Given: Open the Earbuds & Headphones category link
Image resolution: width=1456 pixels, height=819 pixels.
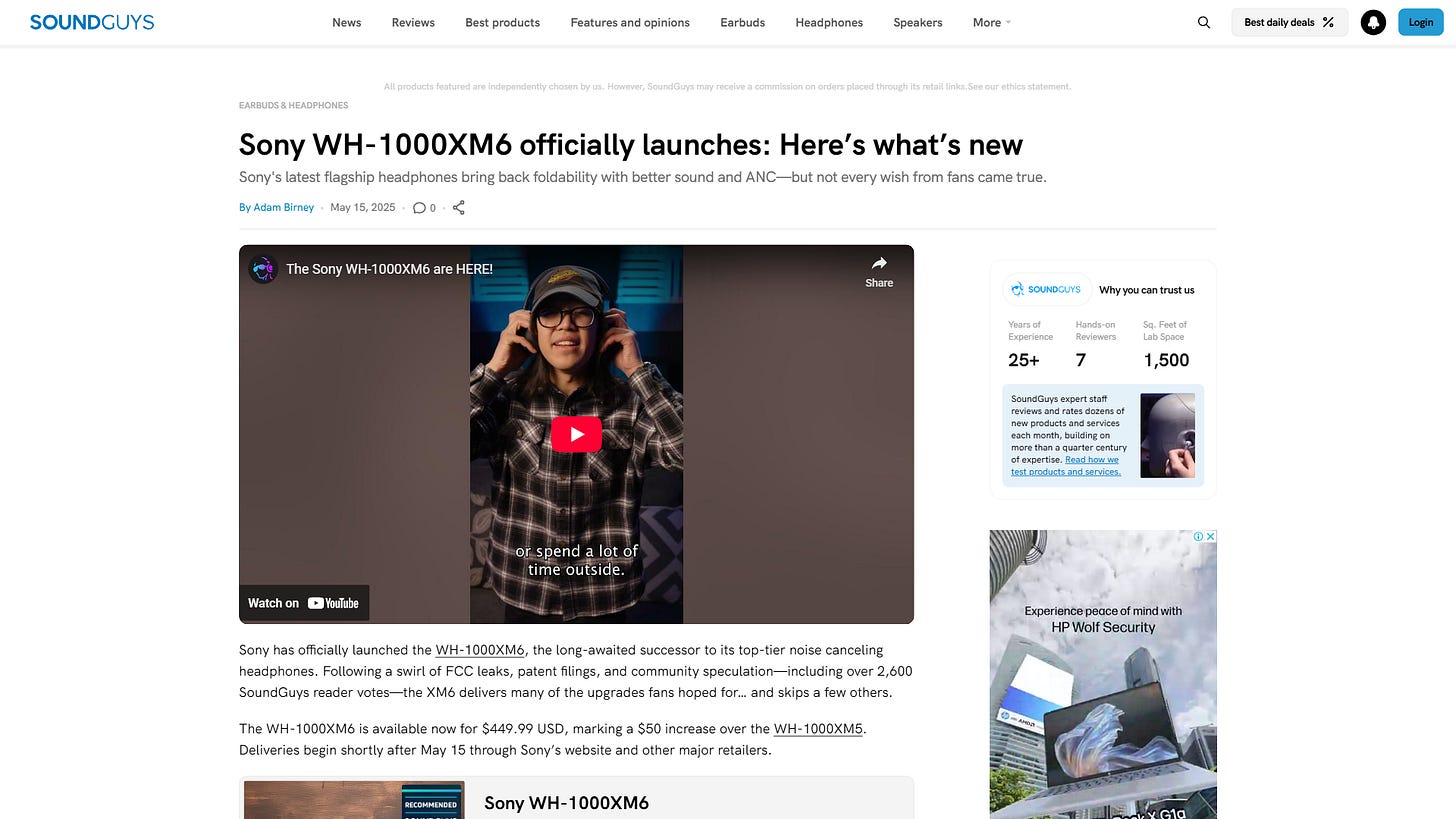Looking at the screenshot, I should pyautogui.click(x=293, y=105).
